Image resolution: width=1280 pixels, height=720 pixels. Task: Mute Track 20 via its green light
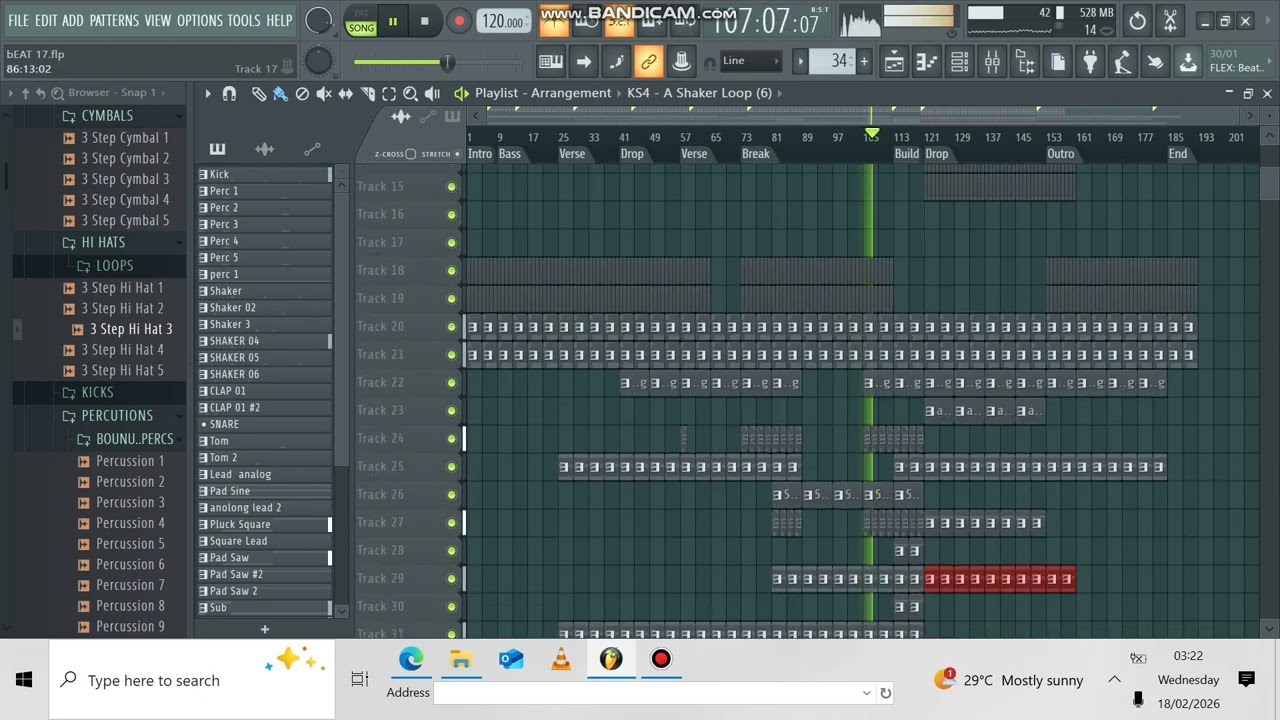[451, 327]
